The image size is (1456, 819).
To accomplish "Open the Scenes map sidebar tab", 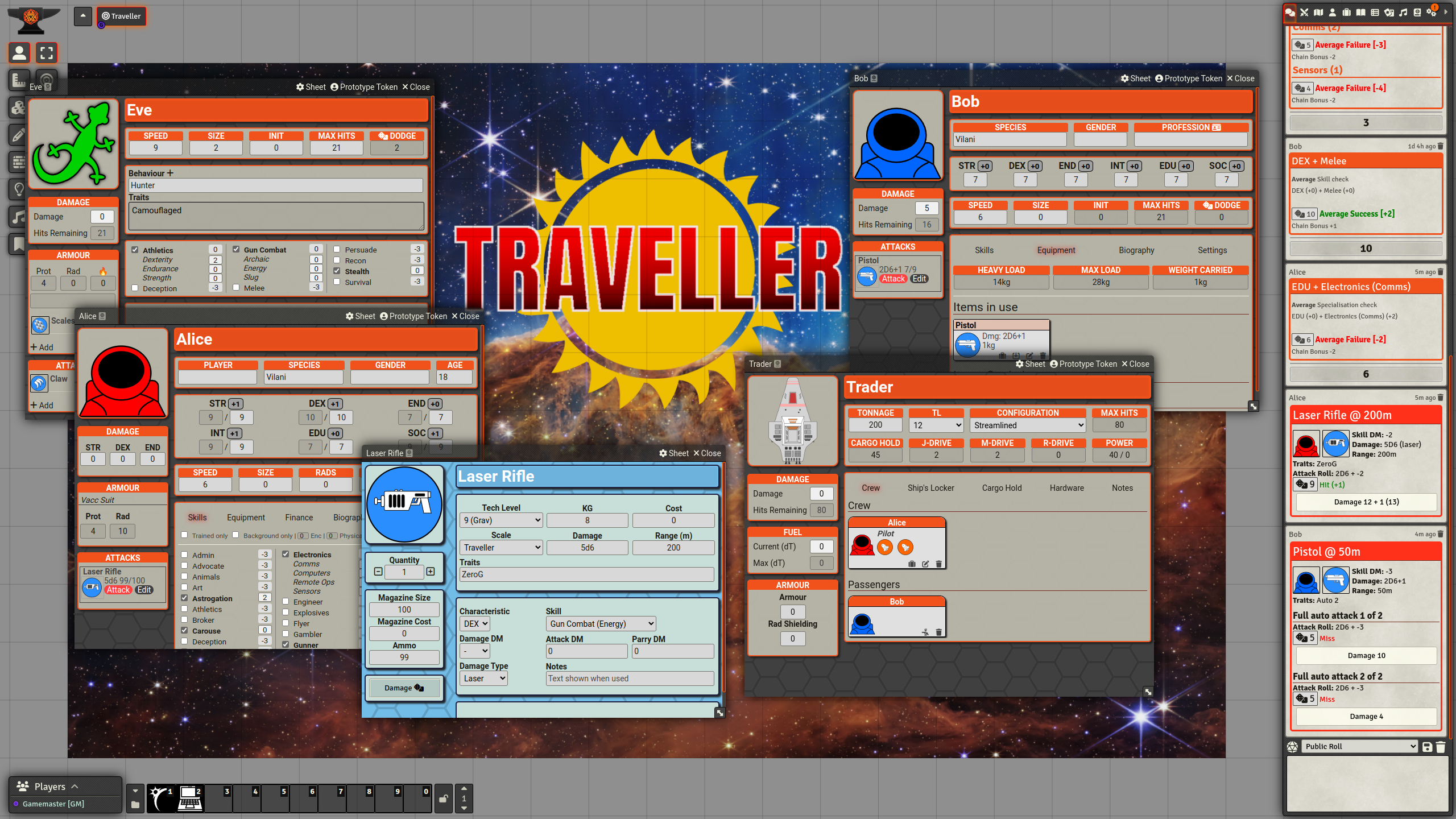I will point(1318,13).
